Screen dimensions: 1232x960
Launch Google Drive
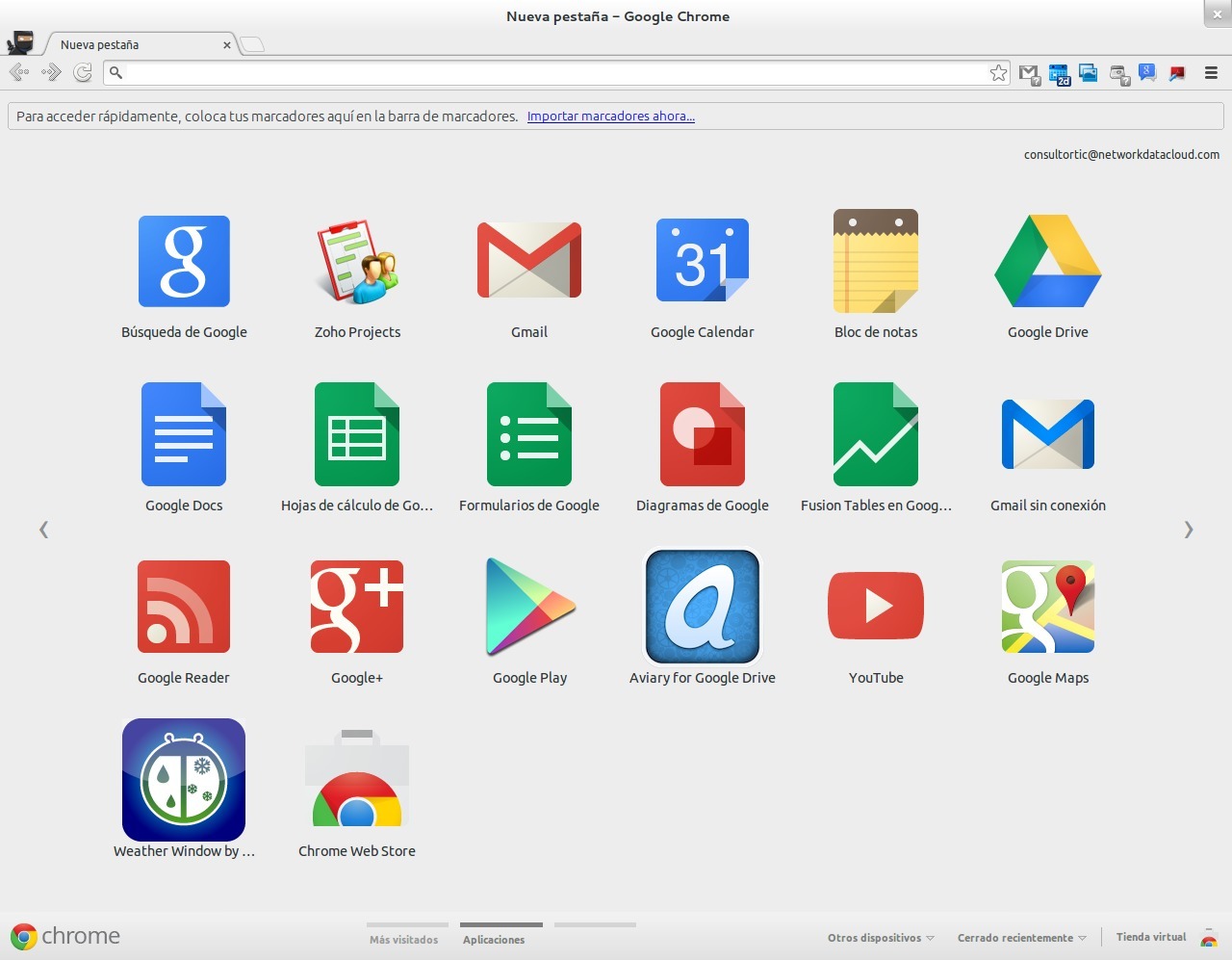1048,259
